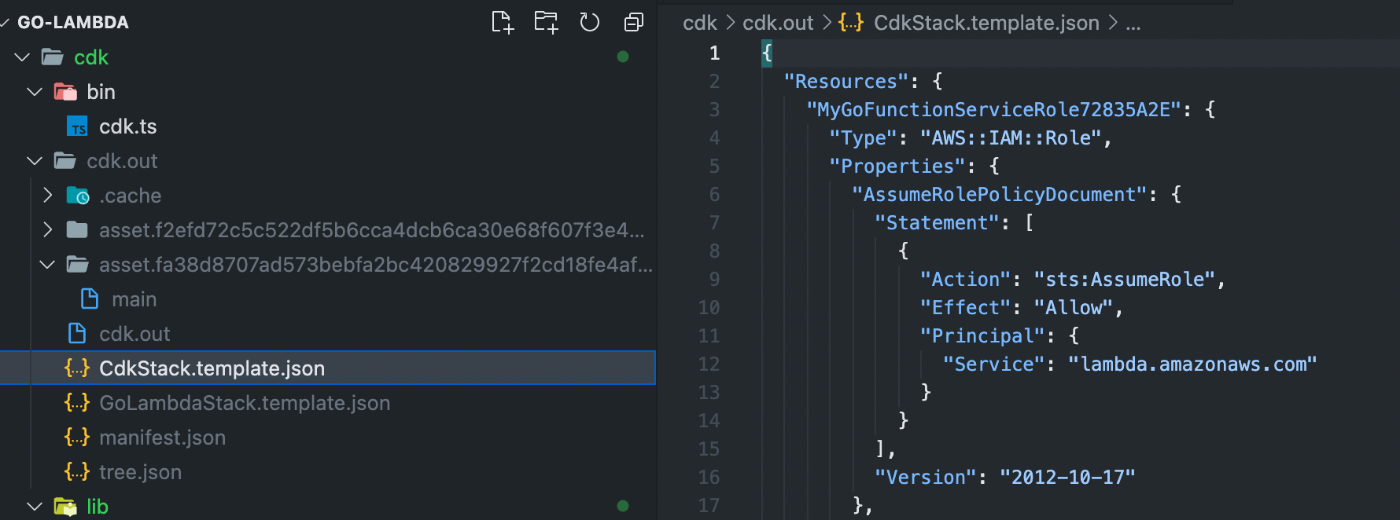Open GoLambdaStack.template.json
The width and height of the screenshot is (1400, 520).
[x=245, y=403]
